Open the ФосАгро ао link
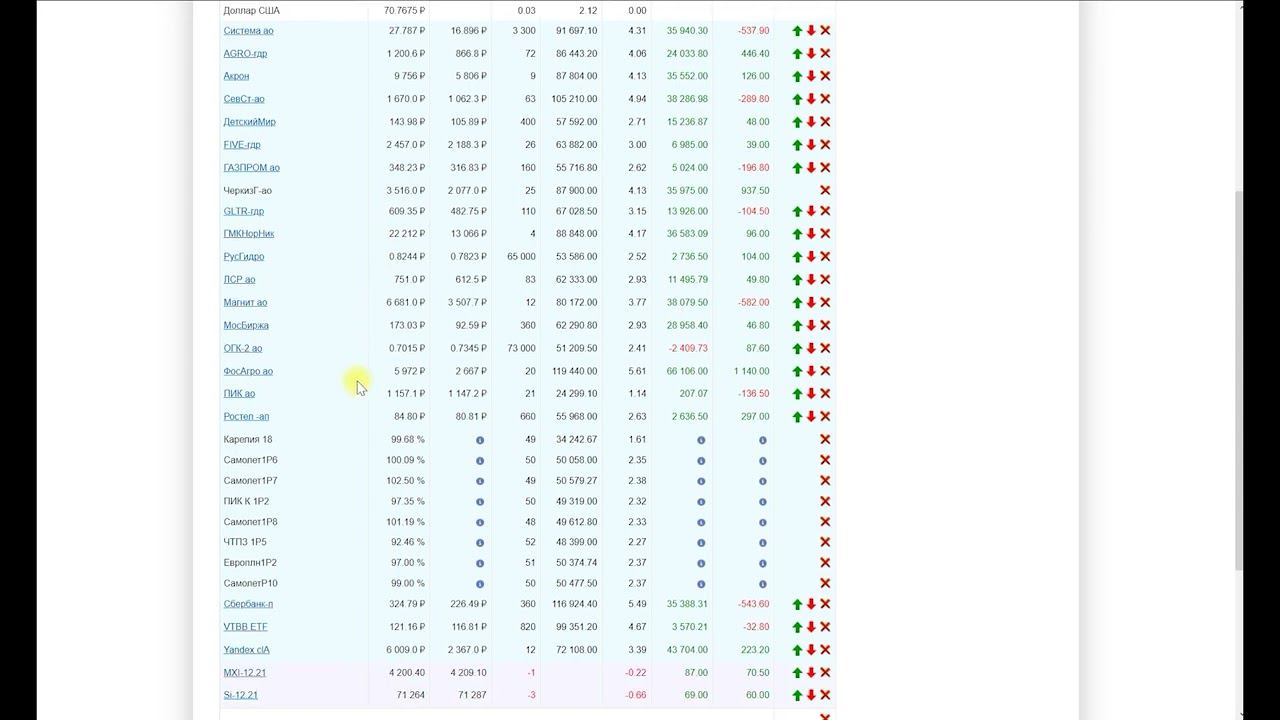This screenshot has width=1280, height=720. point(248,371)
